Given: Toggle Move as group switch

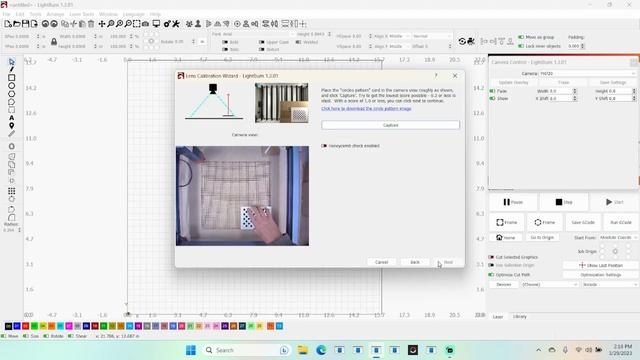Looking at the screenshot, I should pos(521,37).
